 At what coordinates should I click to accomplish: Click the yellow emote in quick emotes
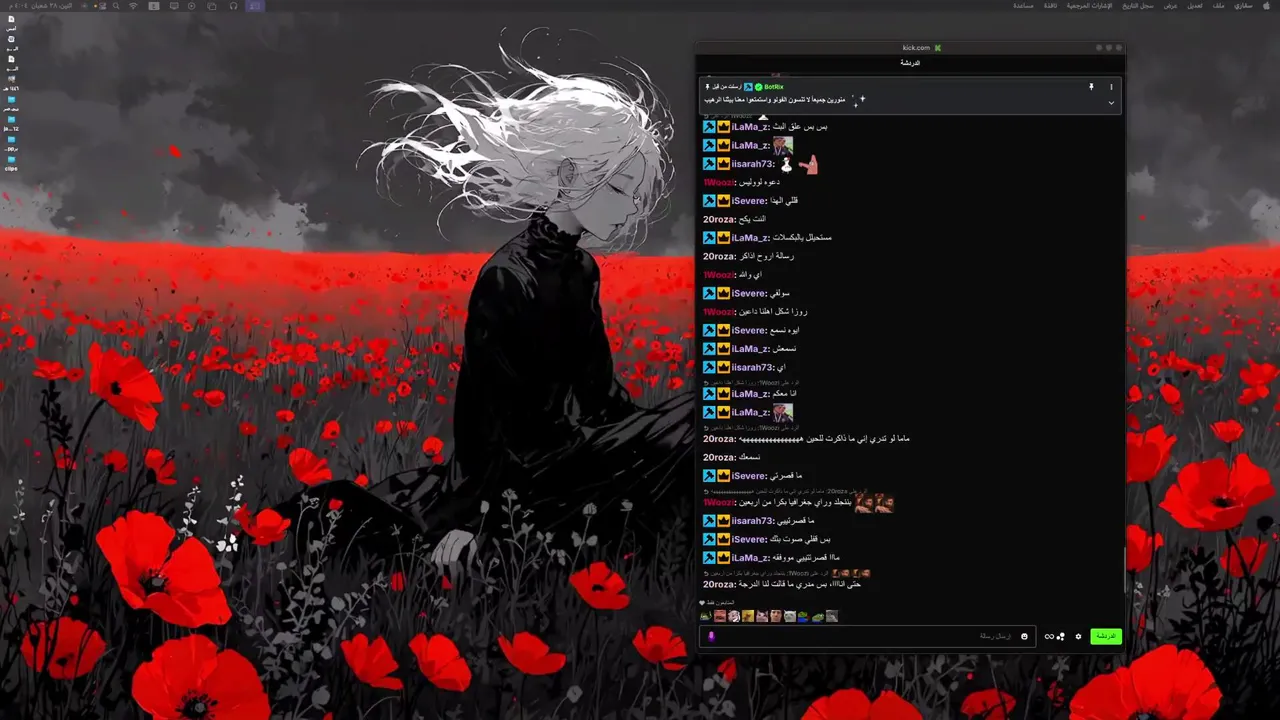tap(748, 616)
